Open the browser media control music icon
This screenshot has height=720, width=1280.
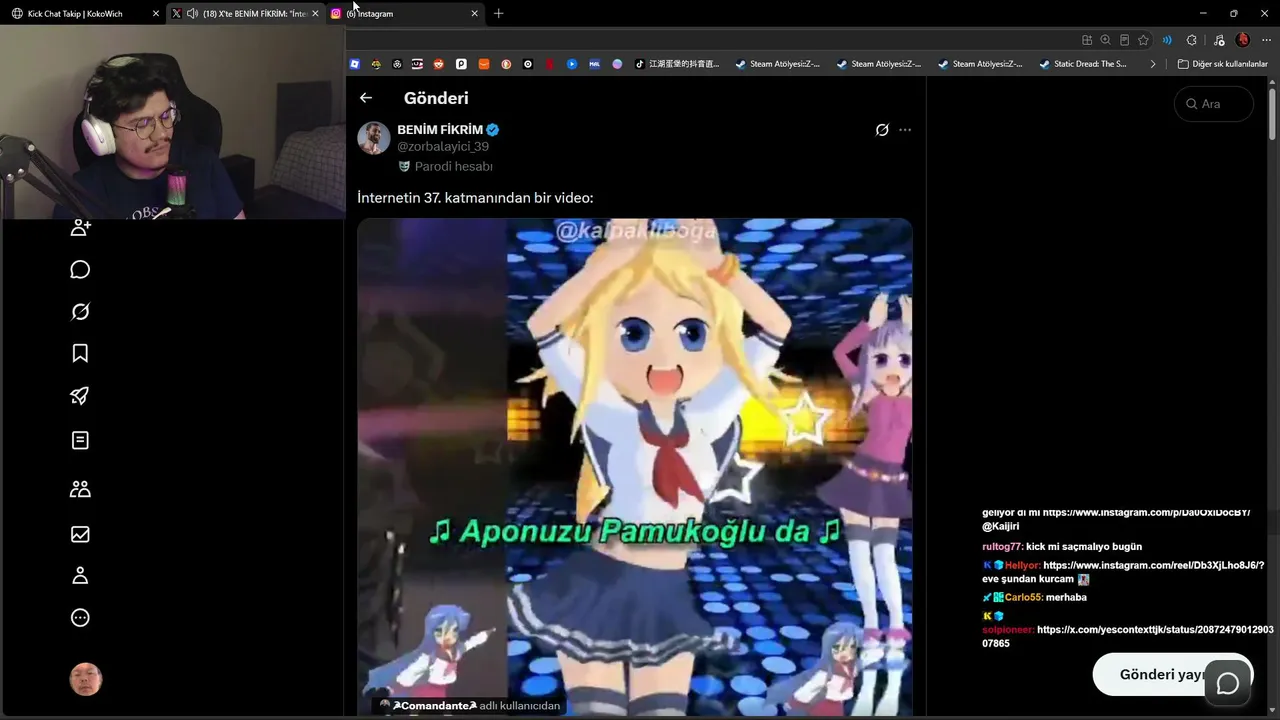[x=1218, y=40]
